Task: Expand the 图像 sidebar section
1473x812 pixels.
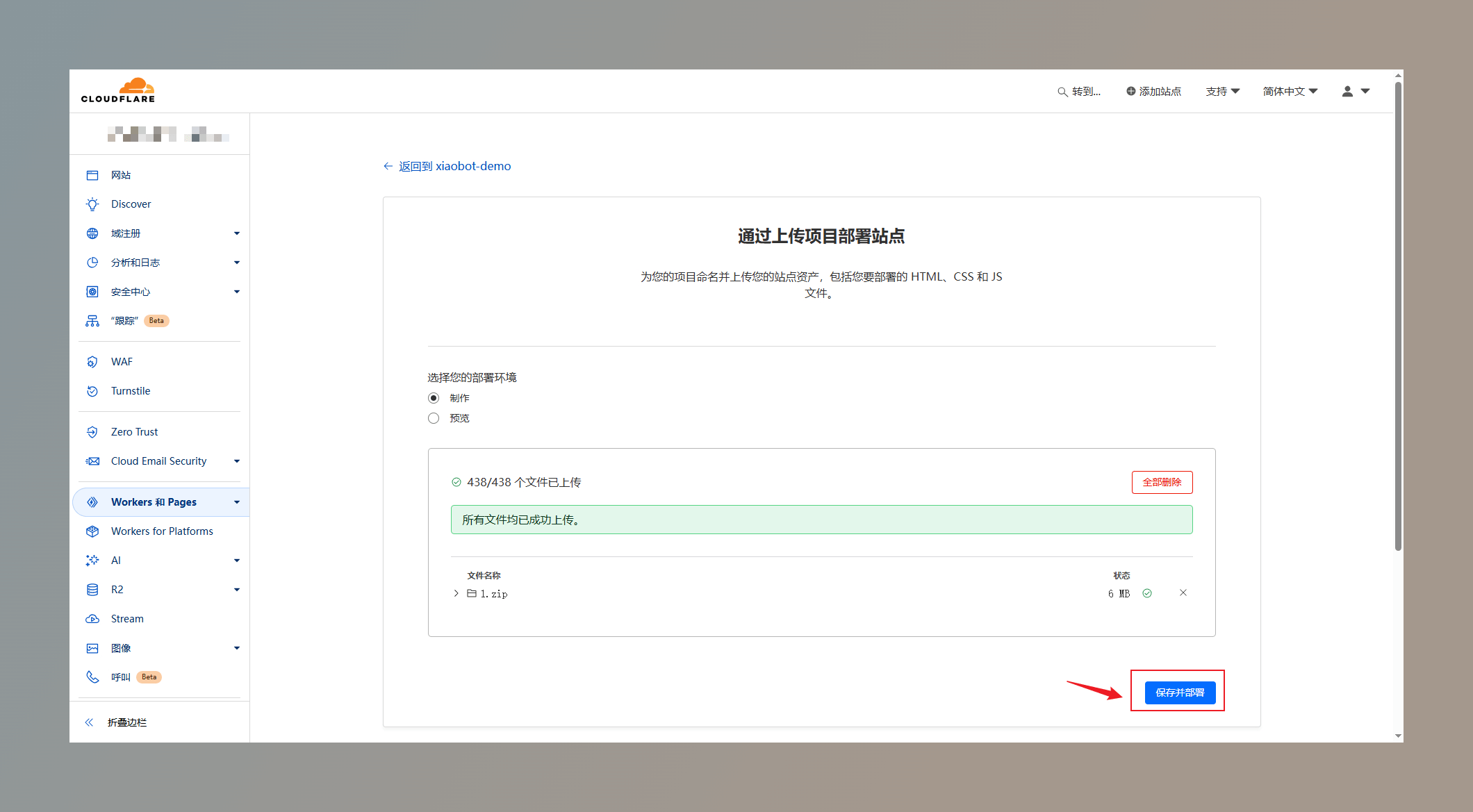Action: tap(237, 648)
